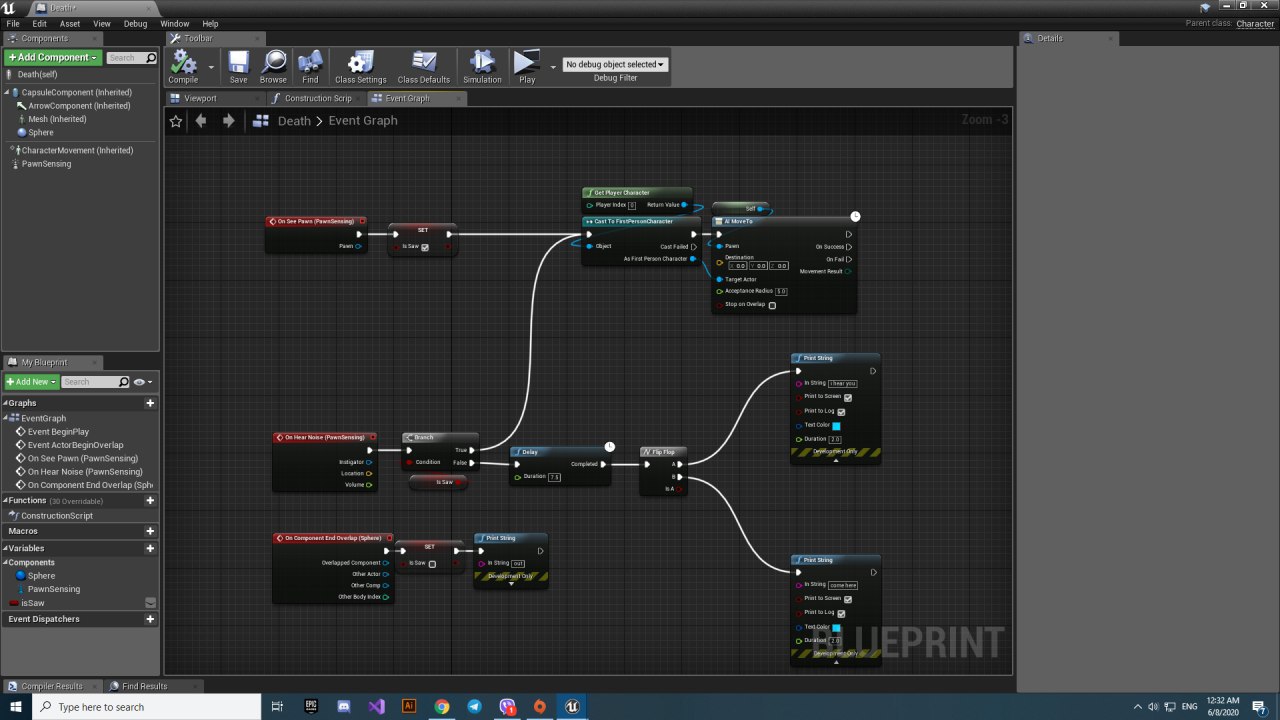Image resolution: width=1280 pixels, height=720 pixels.
Task: Collapse the Variables section
Action: point(5,548)
